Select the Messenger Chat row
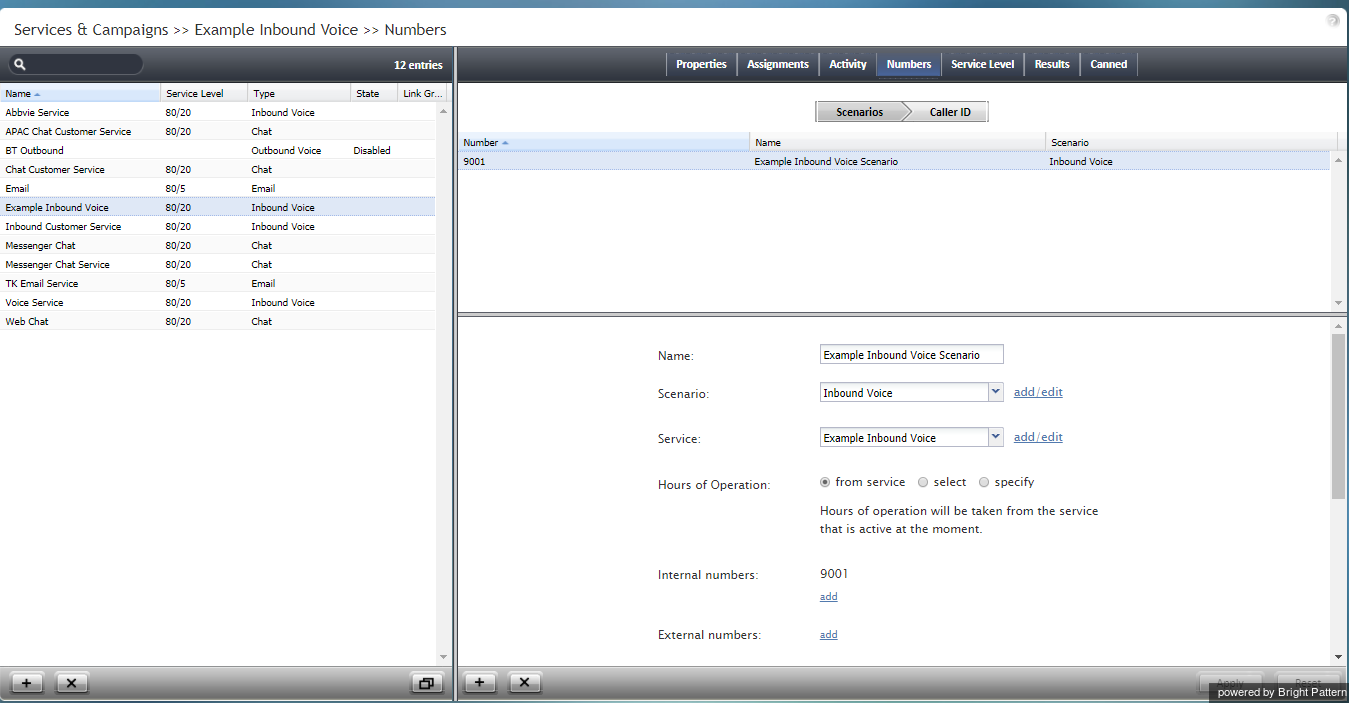 click(x=218, y=246)
